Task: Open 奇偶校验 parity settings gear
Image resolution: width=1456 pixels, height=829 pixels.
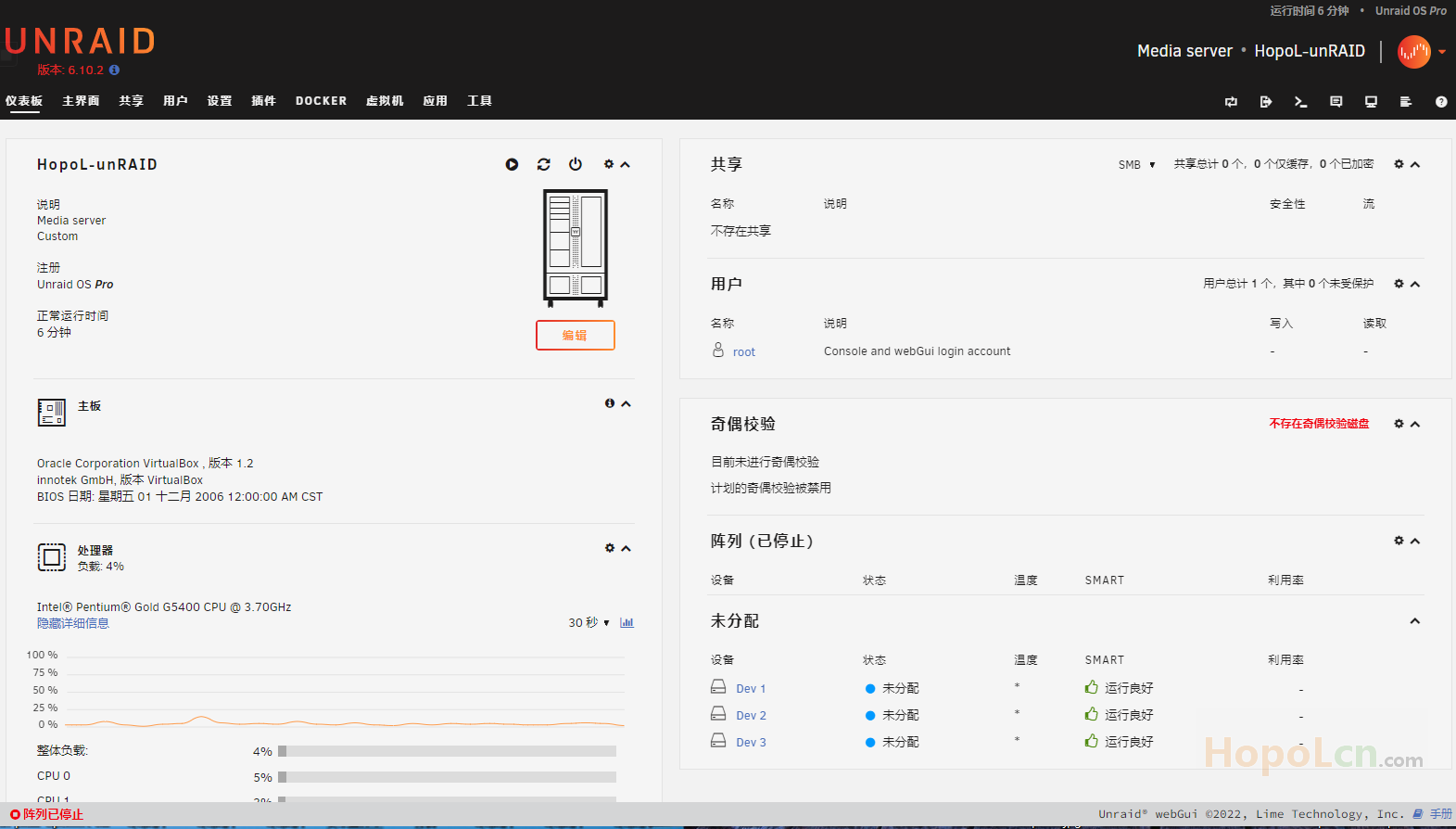Action: coord(1399,424)
